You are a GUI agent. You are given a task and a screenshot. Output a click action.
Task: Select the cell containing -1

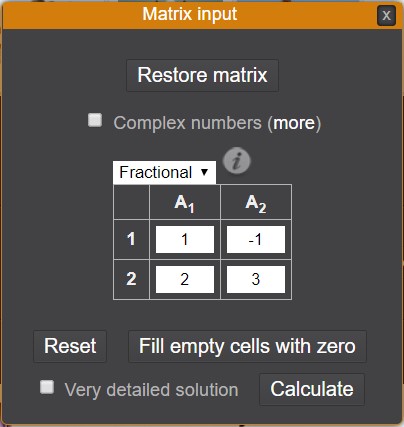point(256,239)
